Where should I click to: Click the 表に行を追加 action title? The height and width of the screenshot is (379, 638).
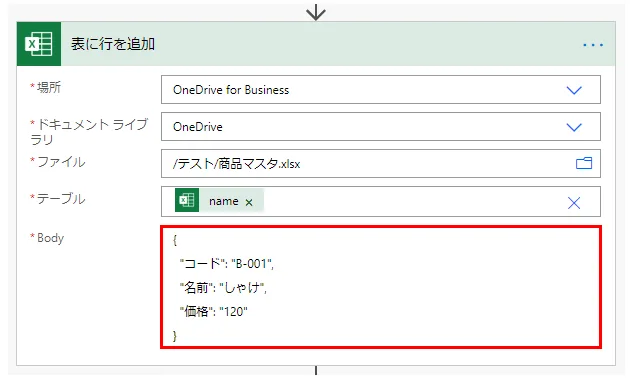[x=113, y=44]
